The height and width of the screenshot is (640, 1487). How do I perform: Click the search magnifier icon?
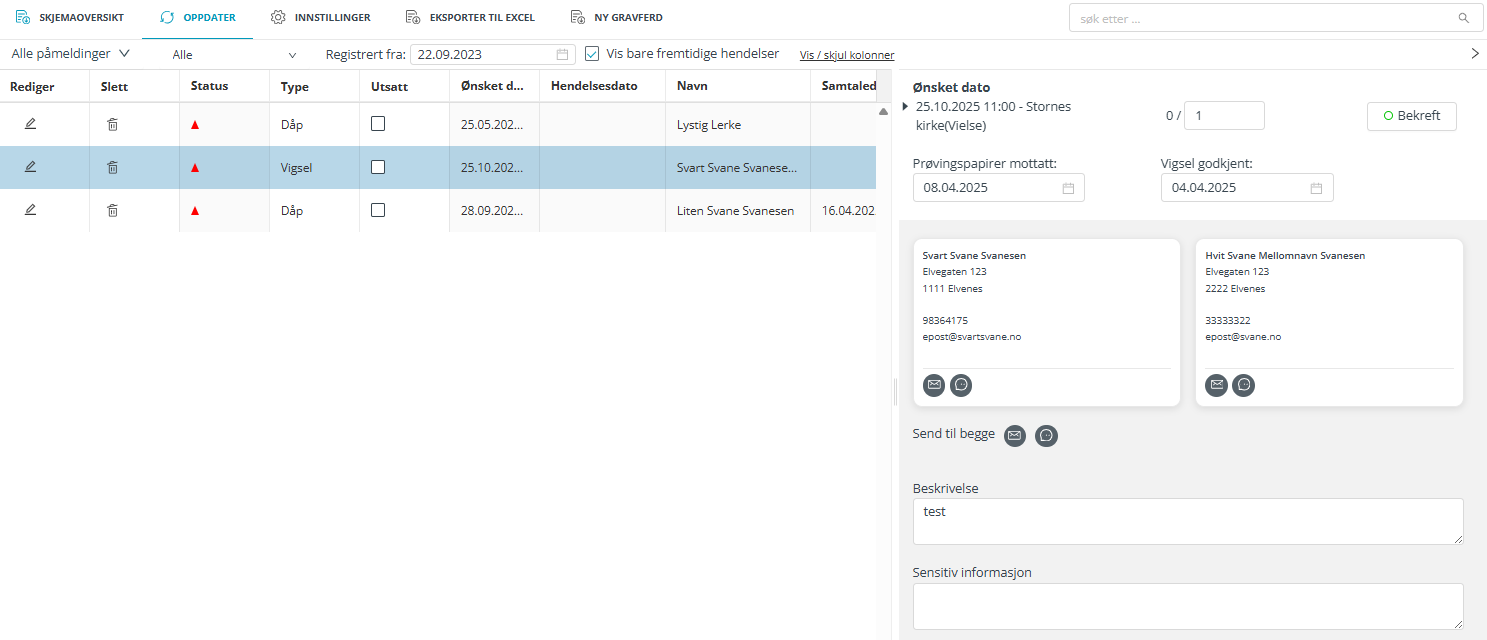coord(1463,18)
